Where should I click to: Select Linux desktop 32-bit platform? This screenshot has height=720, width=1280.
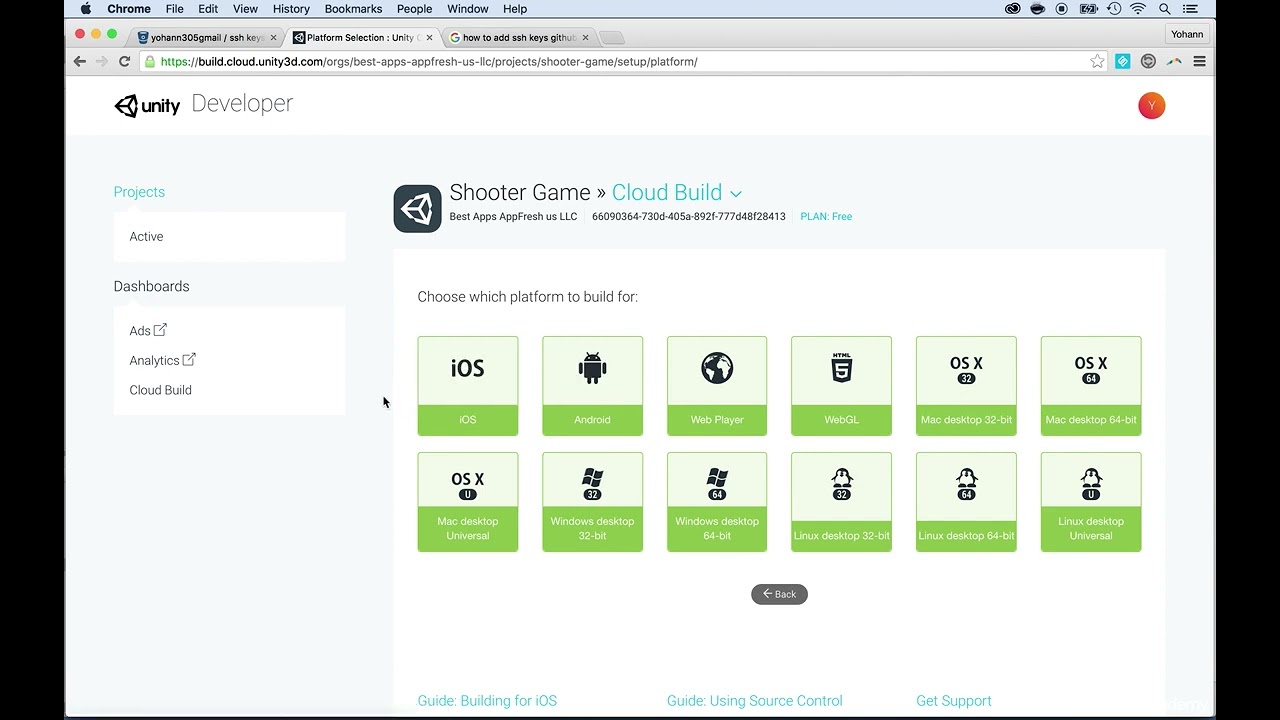pyautogui.click(x=841, y=502)
